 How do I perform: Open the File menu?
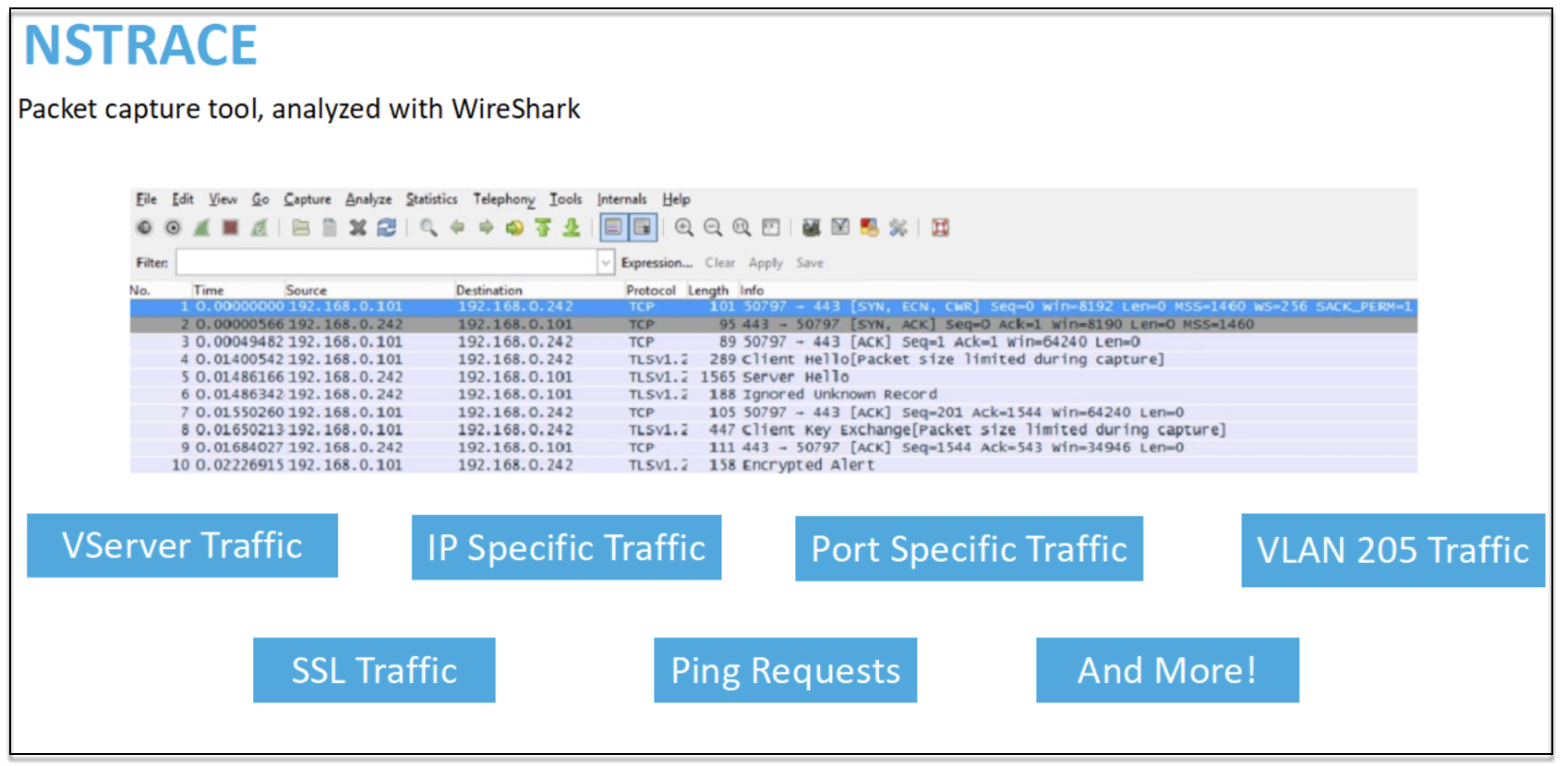click(x=146, y=198)
